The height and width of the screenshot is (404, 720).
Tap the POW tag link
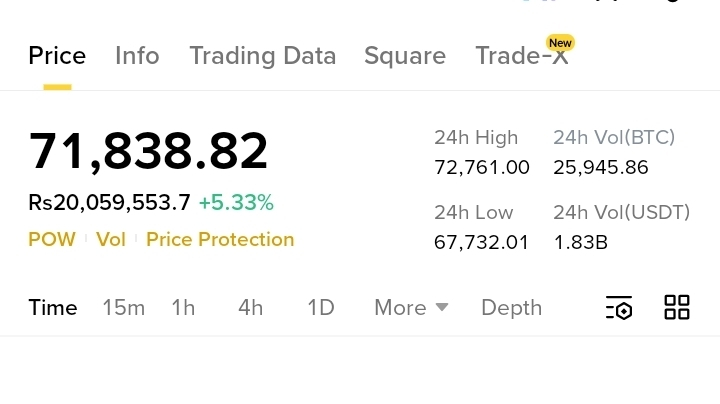pyautogui.click(x=52, y=239)
